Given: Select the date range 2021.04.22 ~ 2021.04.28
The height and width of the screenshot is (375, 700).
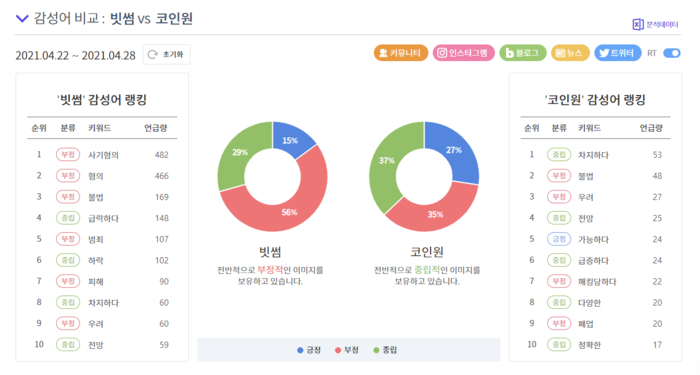Looking at the screenshot, I should point(75,55).
